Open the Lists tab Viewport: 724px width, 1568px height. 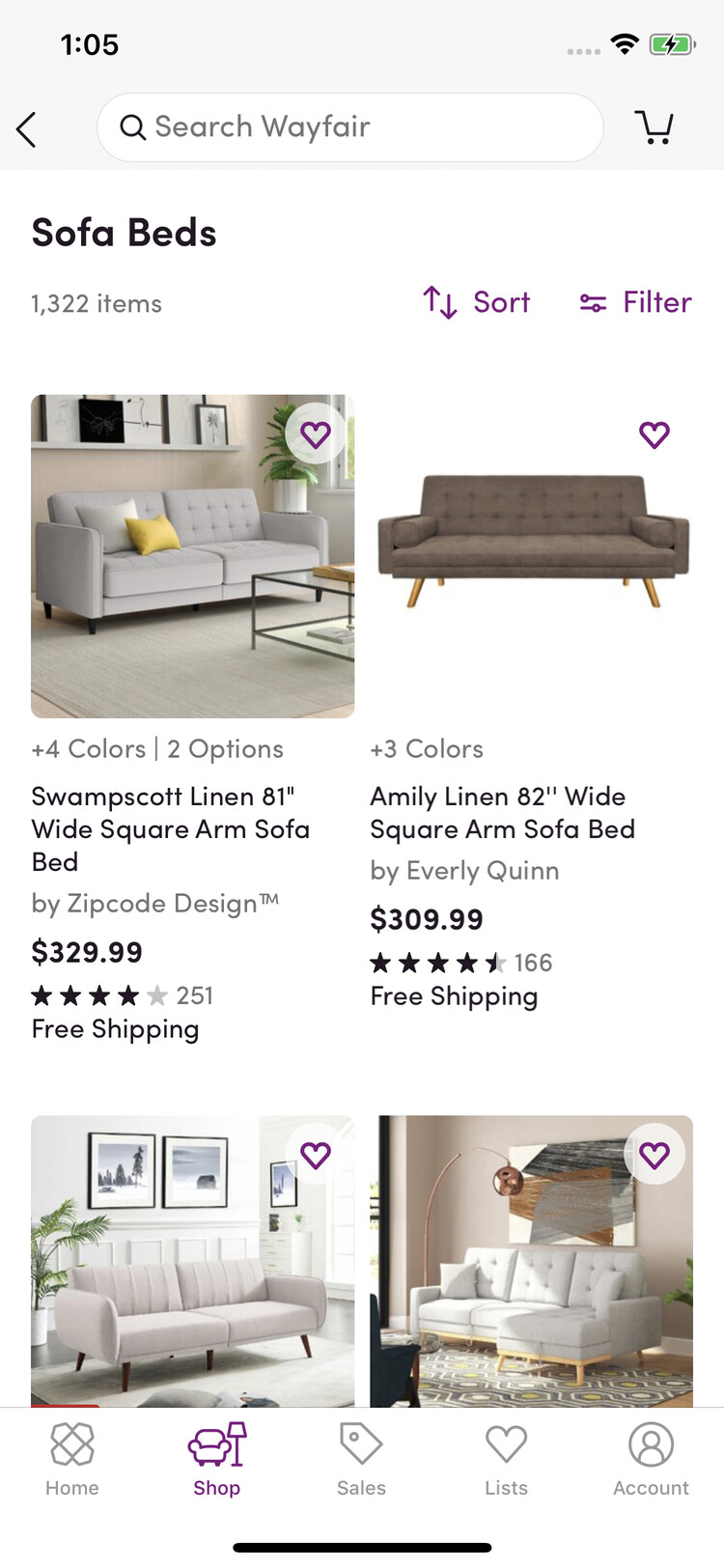(x=506, y=1459)
